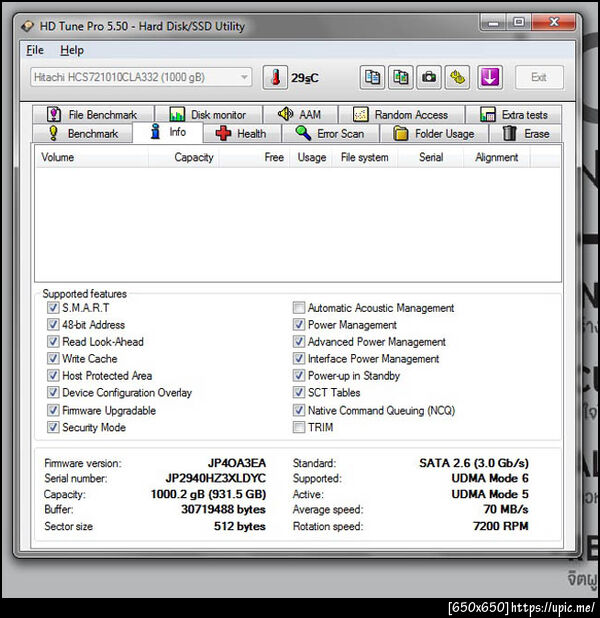Toggle Native Command Queuing (NCQ) checkbox

click(x=299, y=410)
